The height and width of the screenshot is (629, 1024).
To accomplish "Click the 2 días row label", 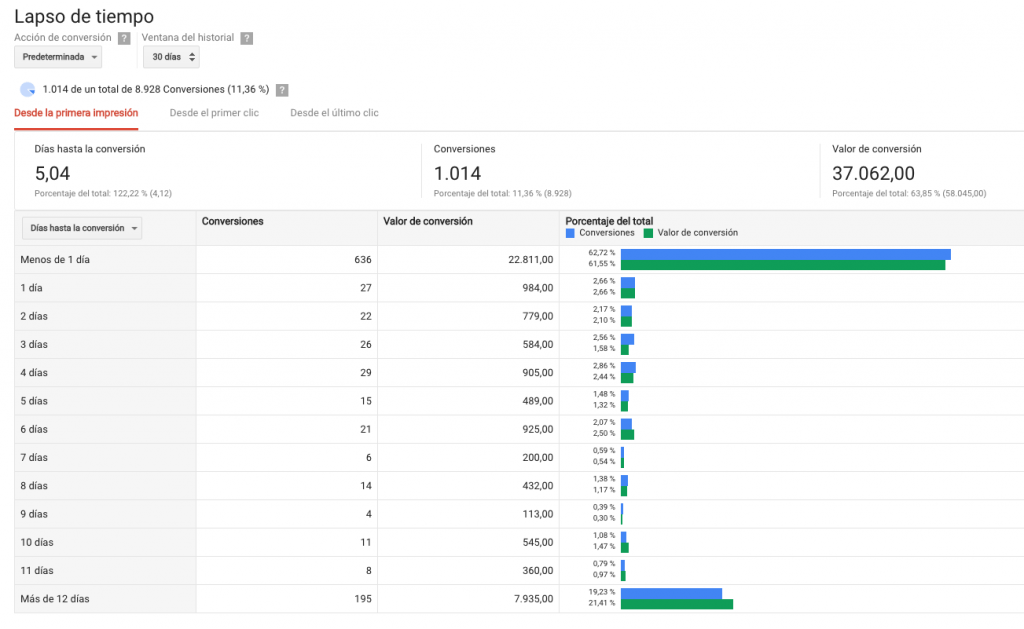I will [34, 316].
